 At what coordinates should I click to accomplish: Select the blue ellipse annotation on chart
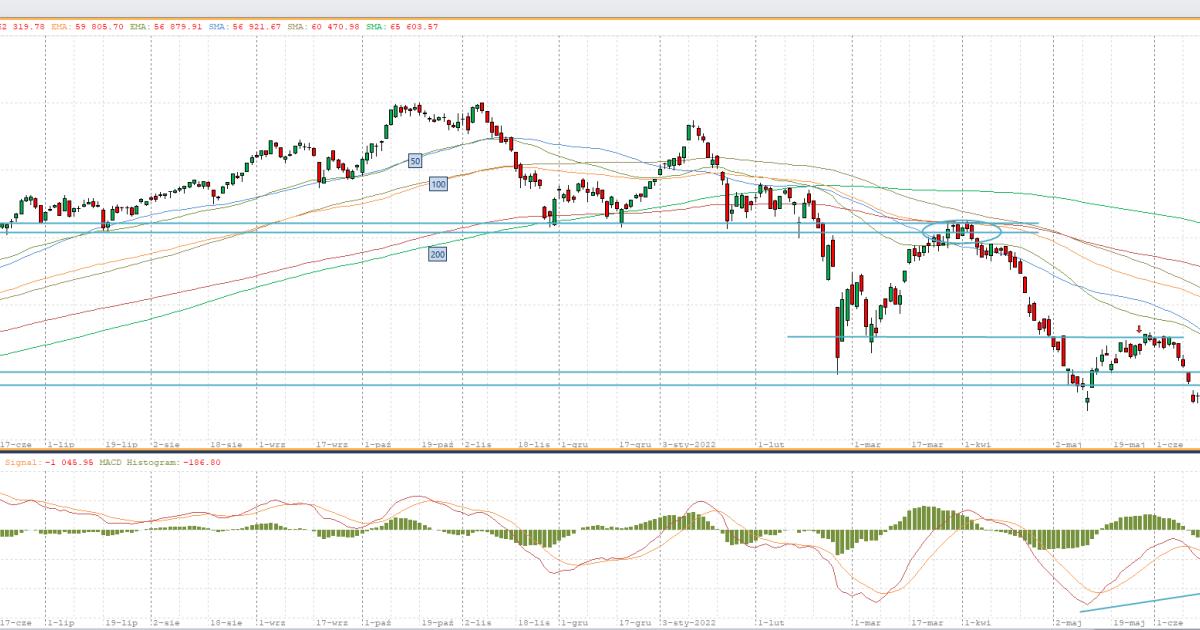961,232
